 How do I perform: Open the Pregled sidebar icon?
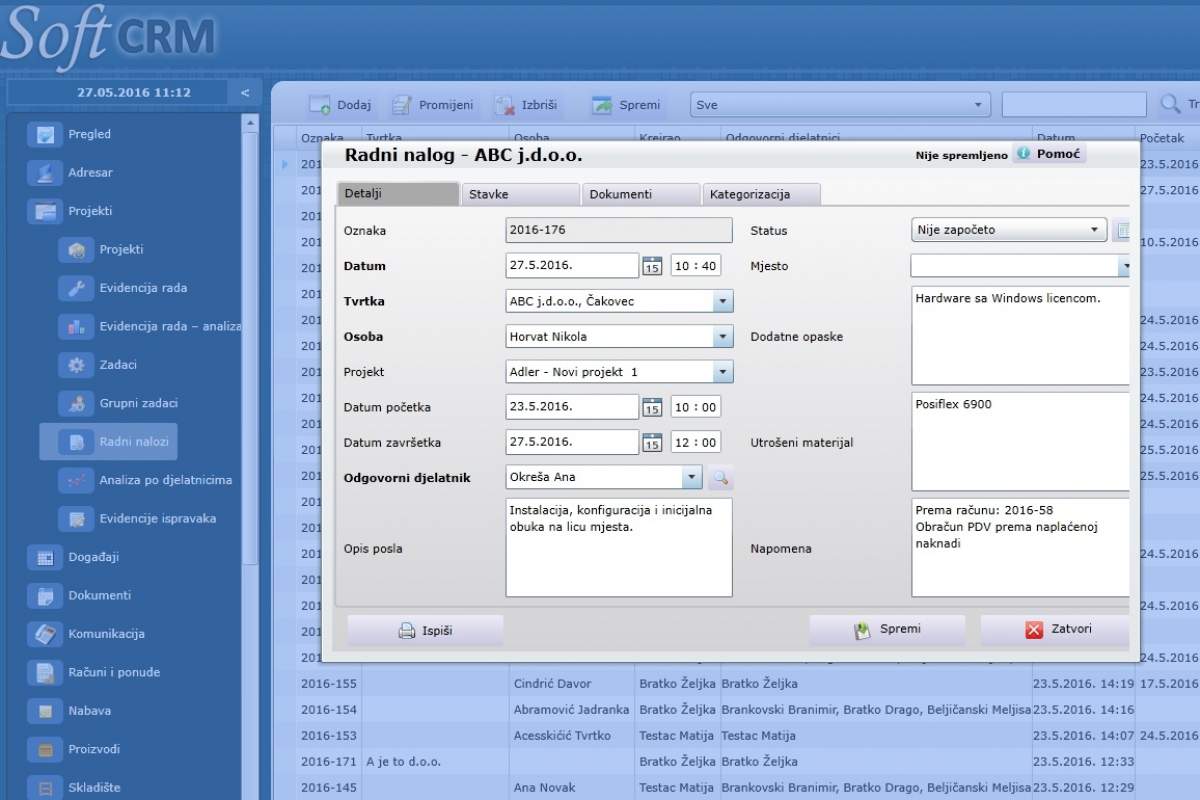(x=45, y=134)
